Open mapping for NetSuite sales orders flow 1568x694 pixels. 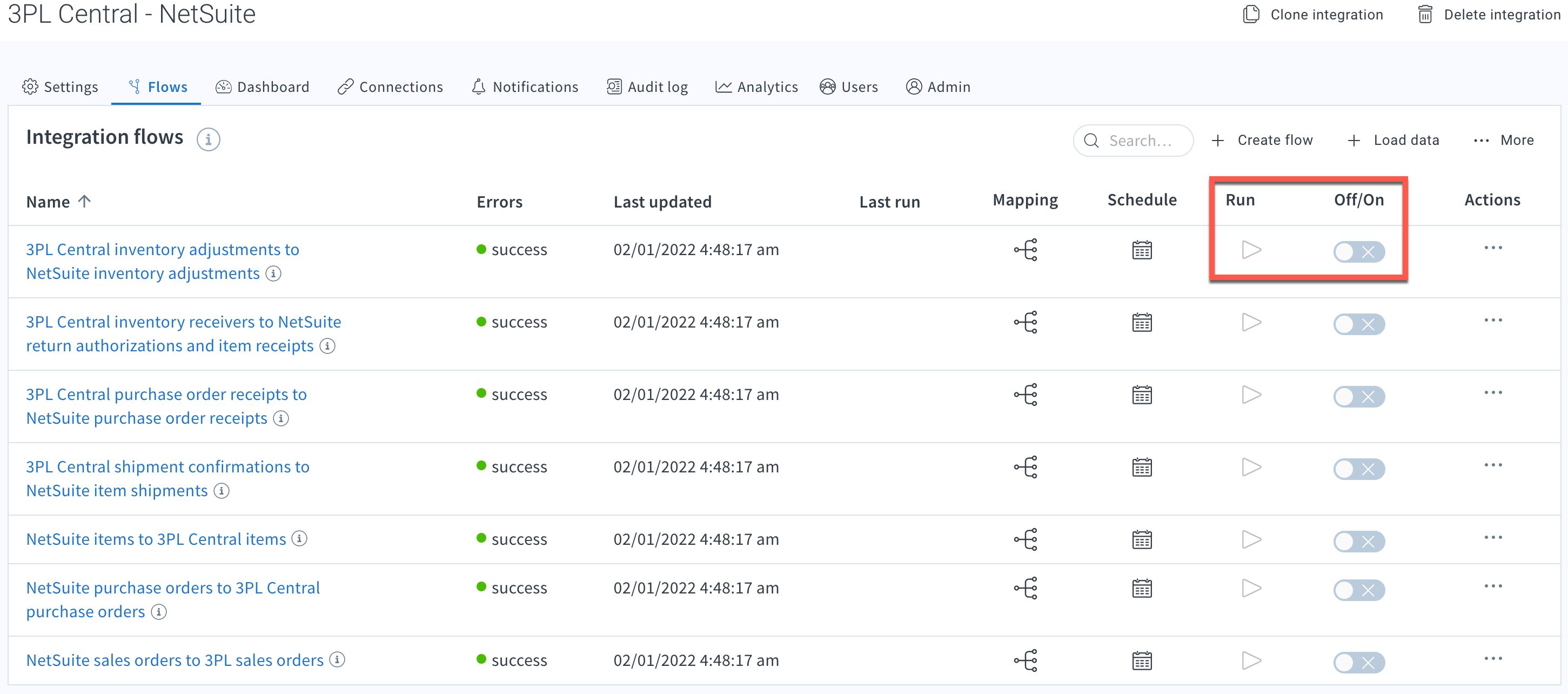click(x=1026, y=660)
